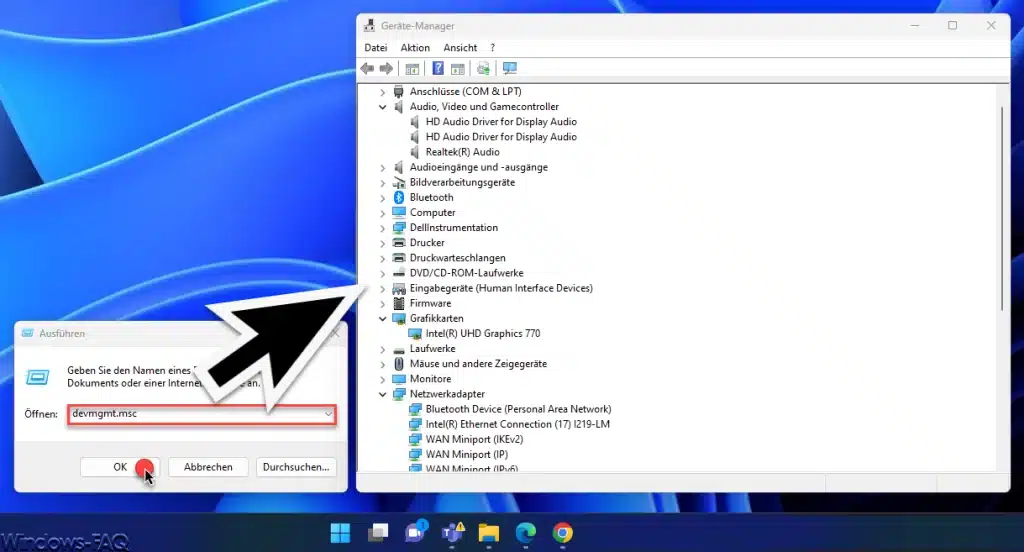Collapse the Grafikkarten category

(383, 318)
